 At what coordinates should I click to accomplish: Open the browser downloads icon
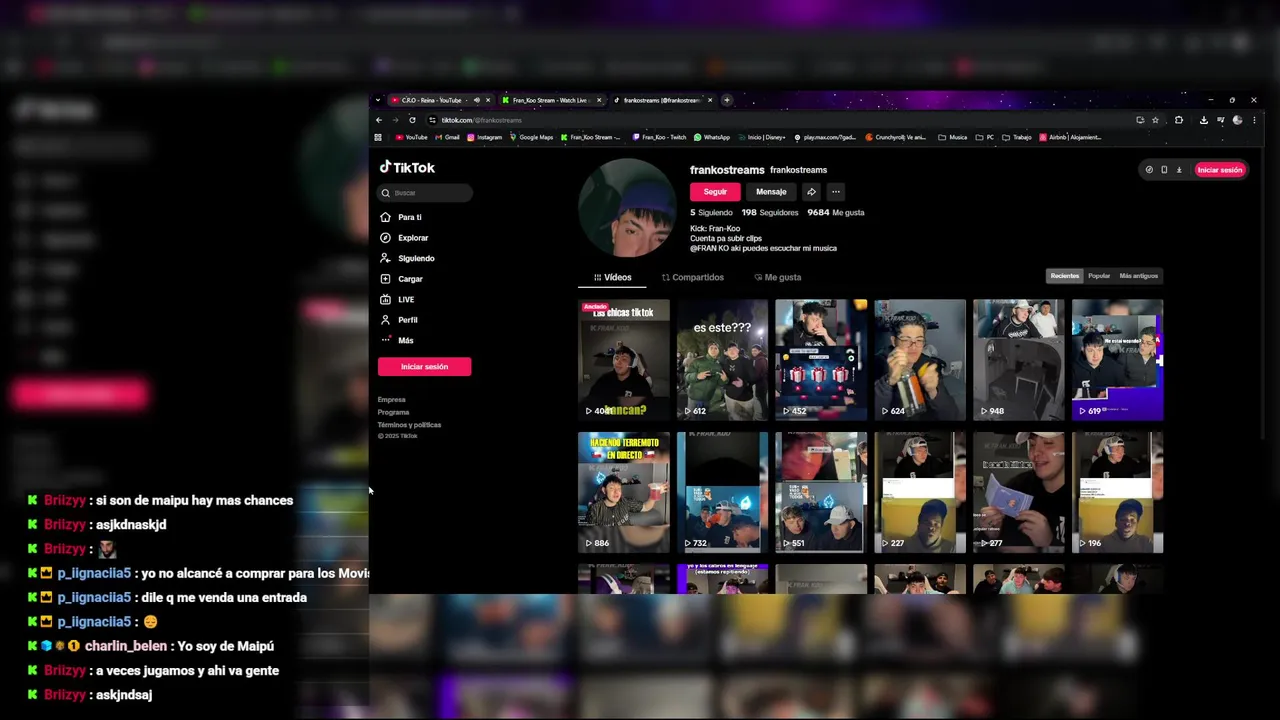point(1203,120)
